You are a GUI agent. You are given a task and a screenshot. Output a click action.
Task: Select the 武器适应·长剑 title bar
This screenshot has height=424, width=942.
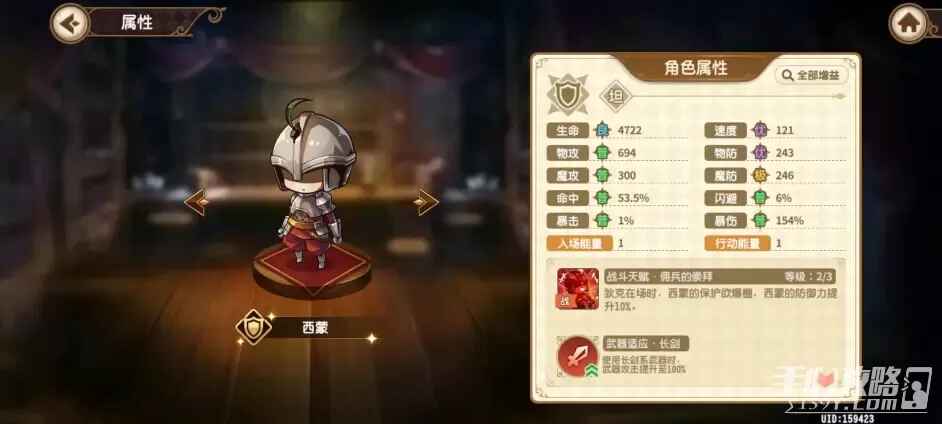[x=645, y=344]
